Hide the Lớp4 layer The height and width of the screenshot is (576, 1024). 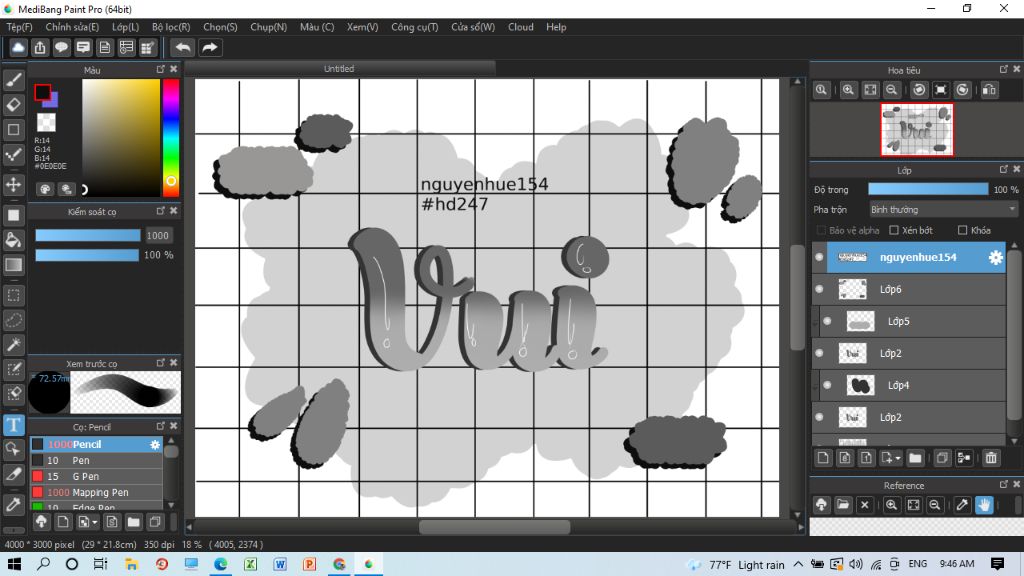827,385
